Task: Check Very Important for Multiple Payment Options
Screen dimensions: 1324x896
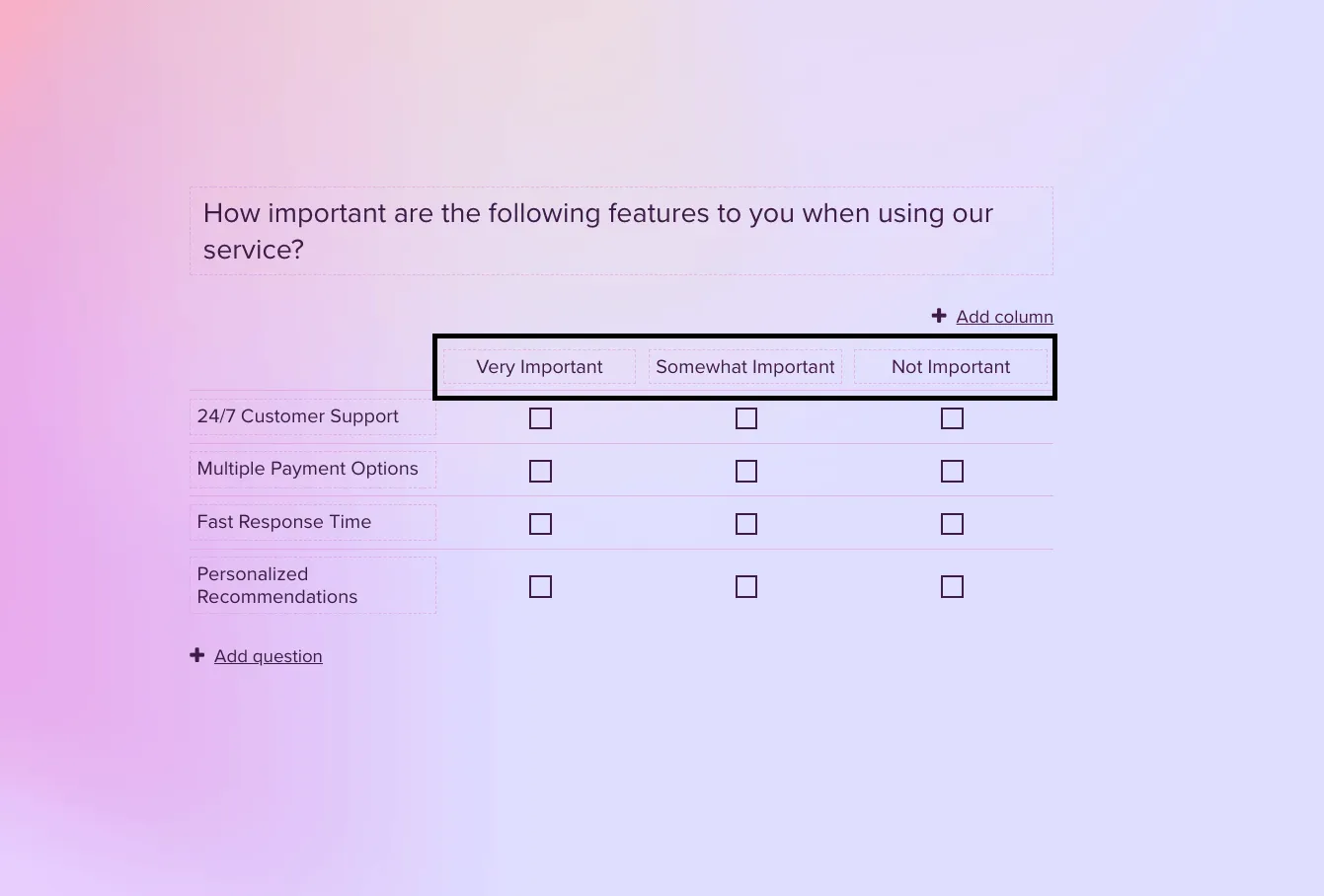Action: (540, 472)
